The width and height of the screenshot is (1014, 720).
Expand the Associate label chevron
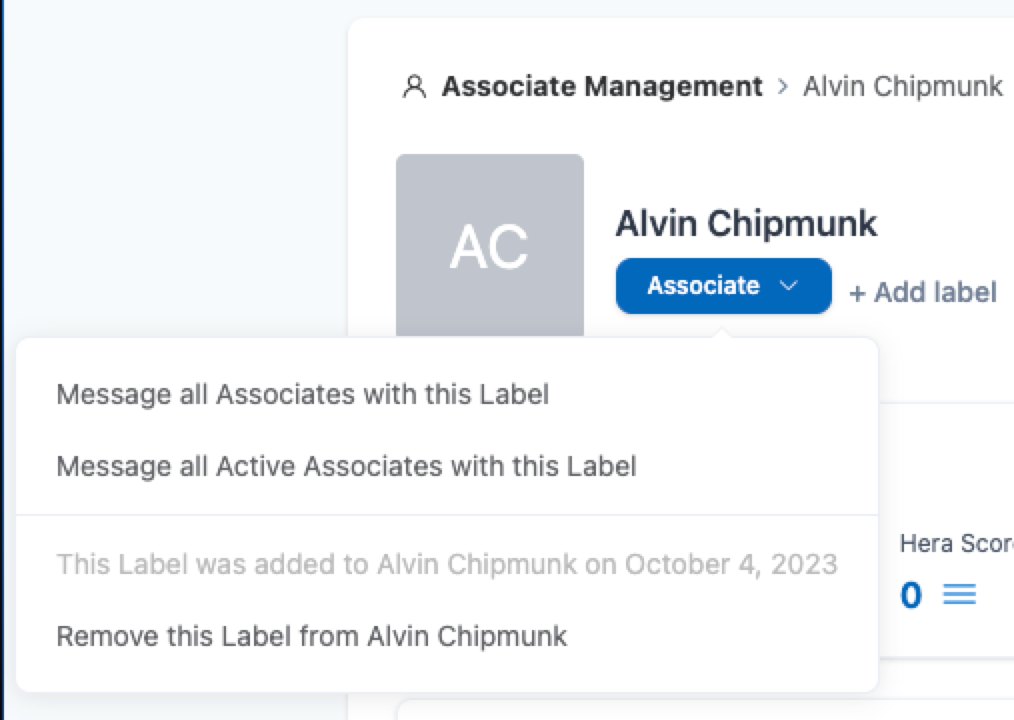788,286
